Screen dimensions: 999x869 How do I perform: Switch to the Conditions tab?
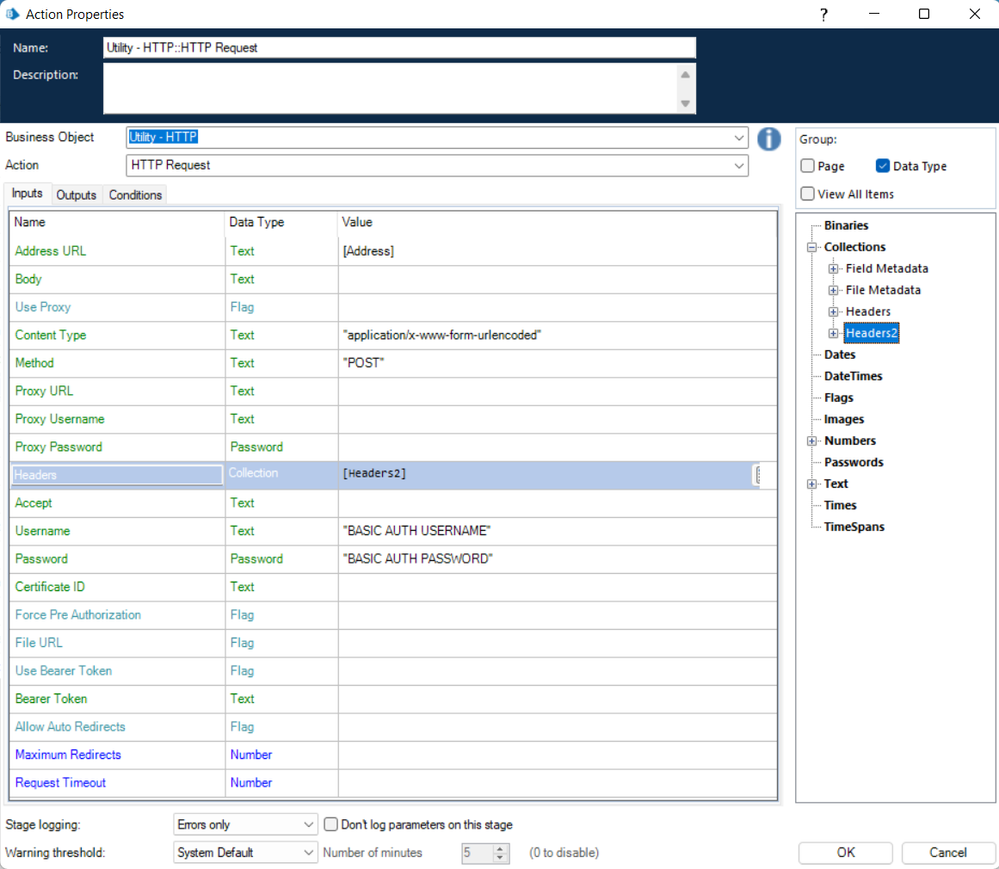[x=135, y=195]
